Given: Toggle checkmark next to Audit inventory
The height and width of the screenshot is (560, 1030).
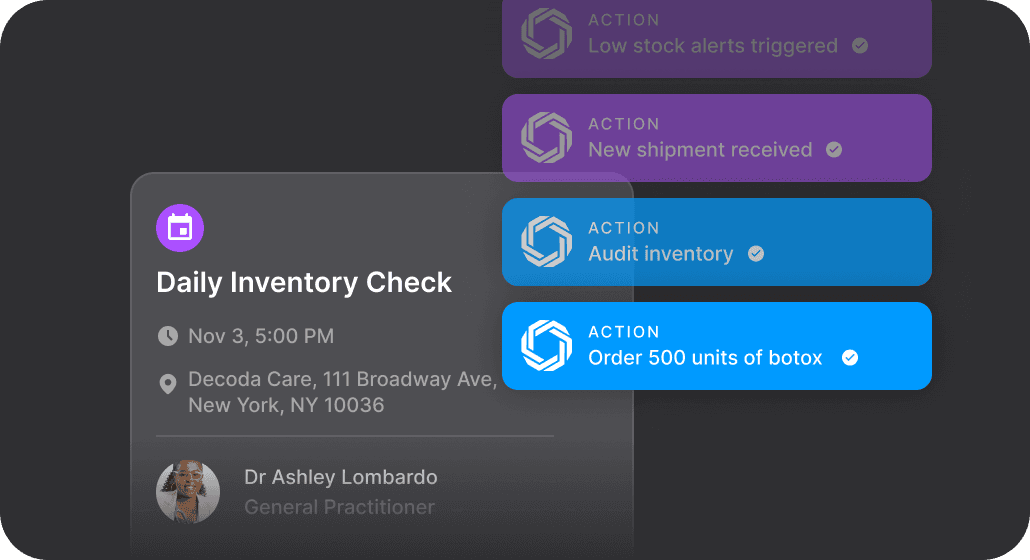Looking at the screenshot, I should [756, 254].
